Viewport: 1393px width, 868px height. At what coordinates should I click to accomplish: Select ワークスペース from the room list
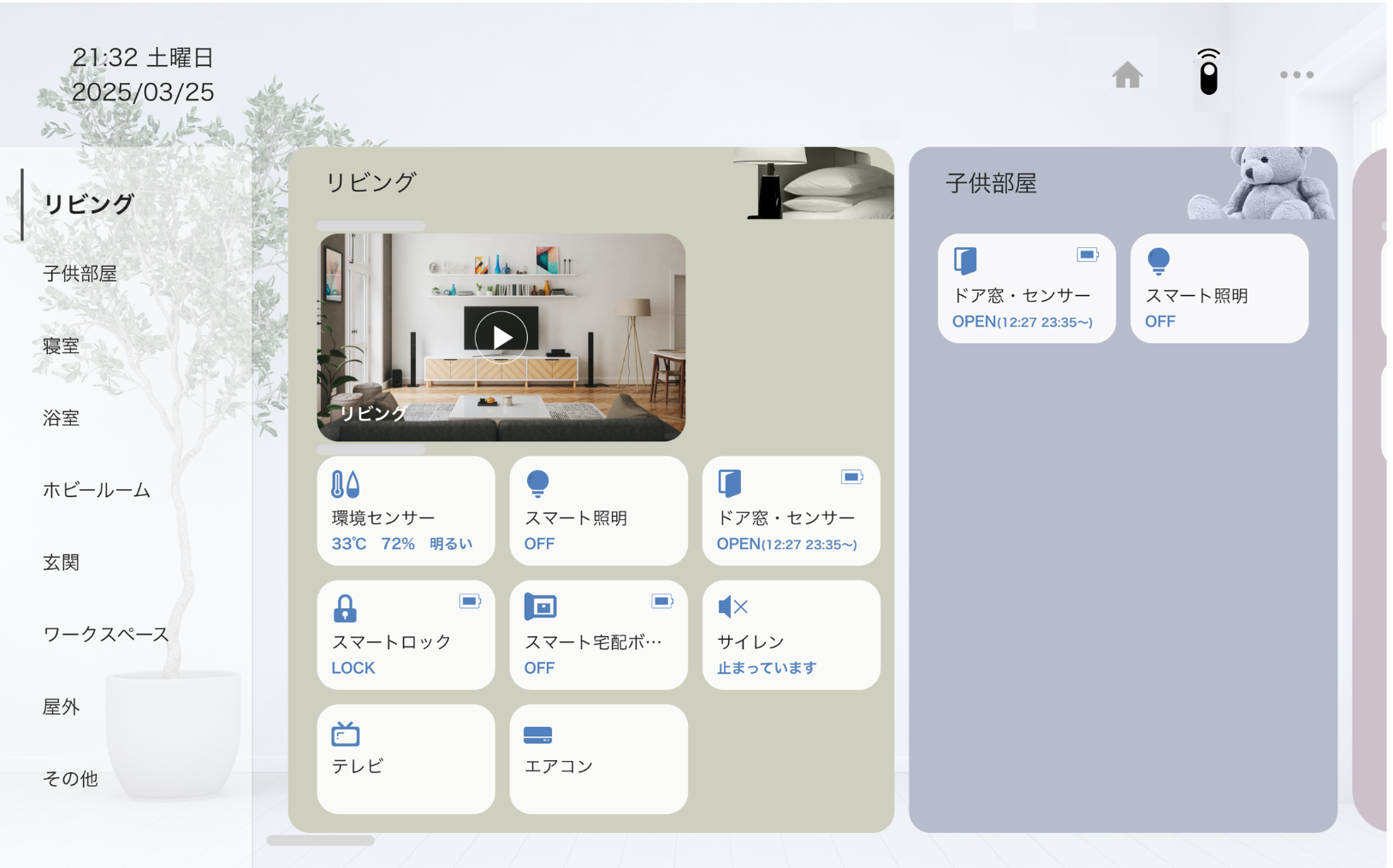click(106, 635)
